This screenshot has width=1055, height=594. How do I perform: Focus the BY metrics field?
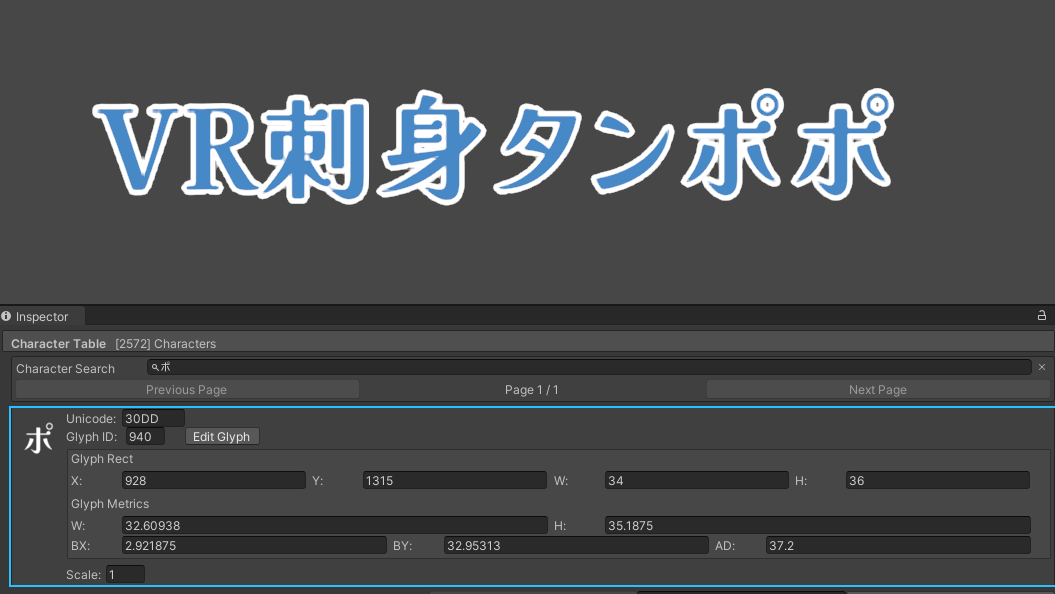(576, 546)
